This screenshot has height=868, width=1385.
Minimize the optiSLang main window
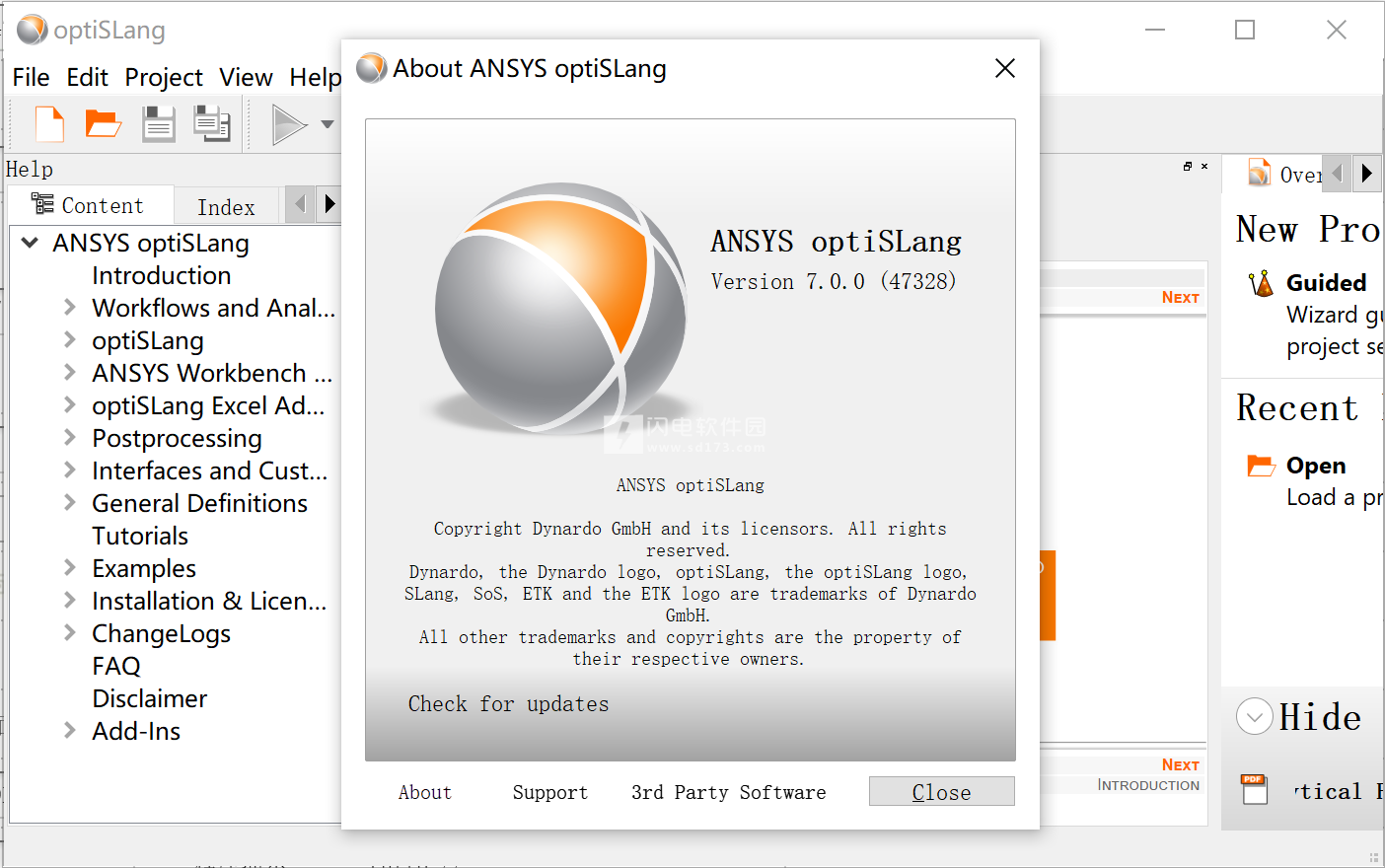1155,30
